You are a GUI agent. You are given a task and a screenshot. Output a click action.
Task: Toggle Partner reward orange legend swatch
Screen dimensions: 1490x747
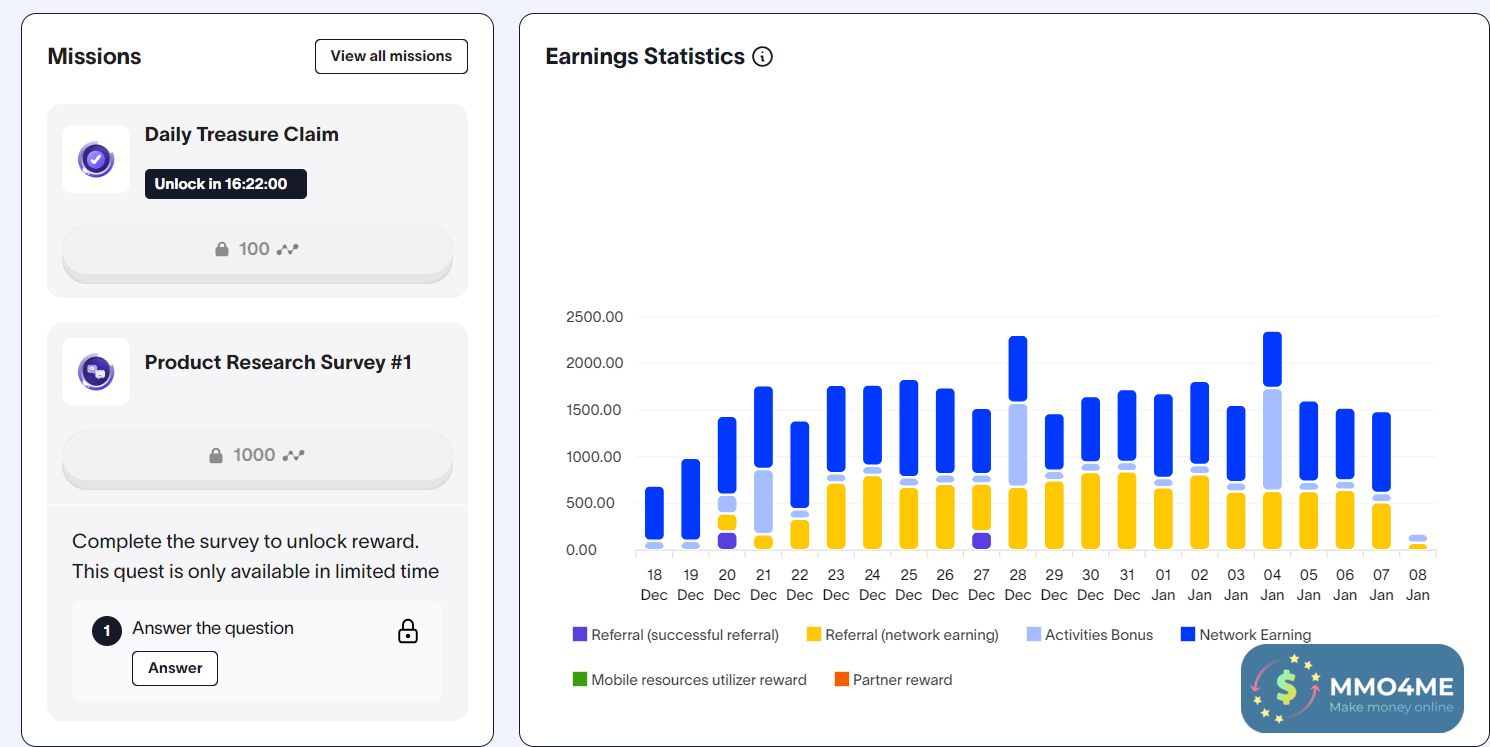coord(841,680)
